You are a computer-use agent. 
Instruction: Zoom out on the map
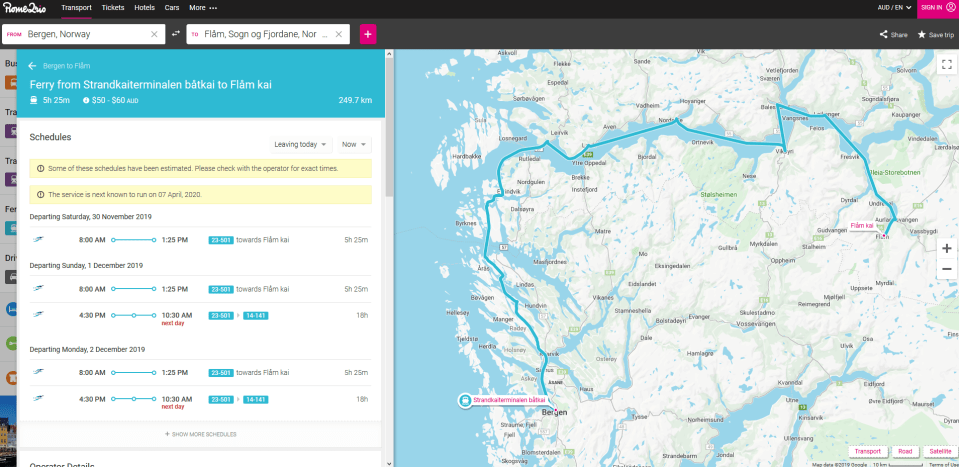[x=946, y=269]
